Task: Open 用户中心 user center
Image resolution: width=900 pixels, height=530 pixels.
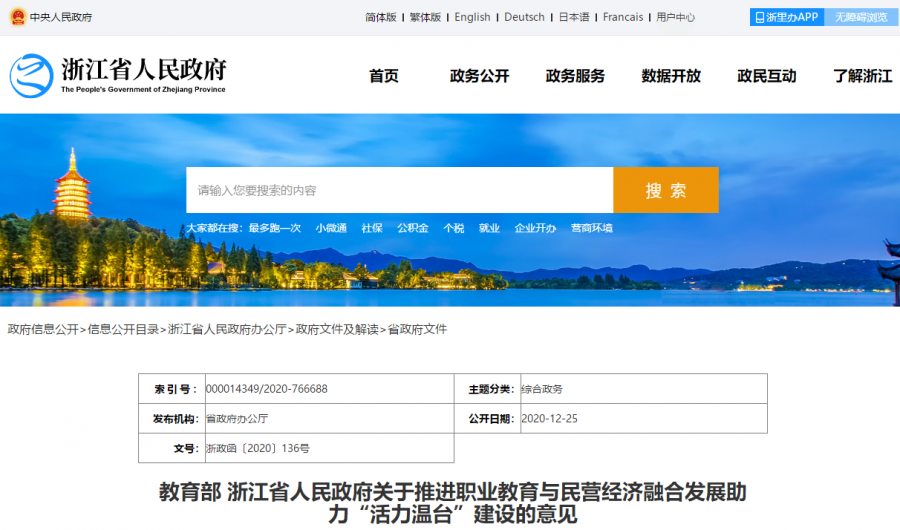Action: [x=676, y=17]
